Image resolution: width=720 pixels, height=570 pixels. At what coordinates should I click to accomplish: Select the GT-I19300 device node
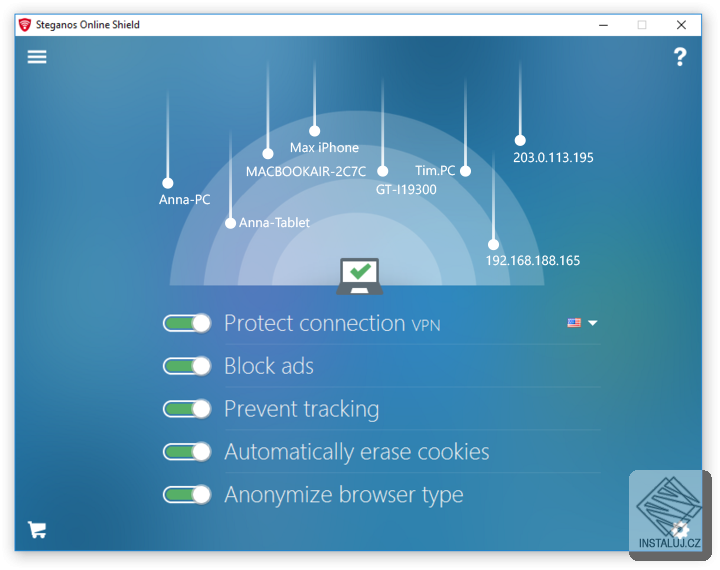pos(382,171)
